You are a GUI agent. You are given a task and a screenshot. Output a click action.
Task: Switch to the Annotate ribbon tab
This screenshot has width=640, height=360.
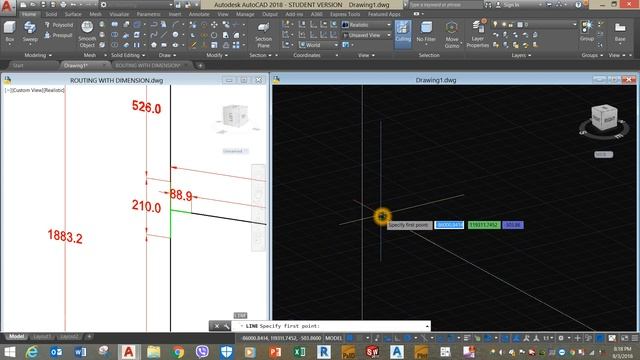199,14
